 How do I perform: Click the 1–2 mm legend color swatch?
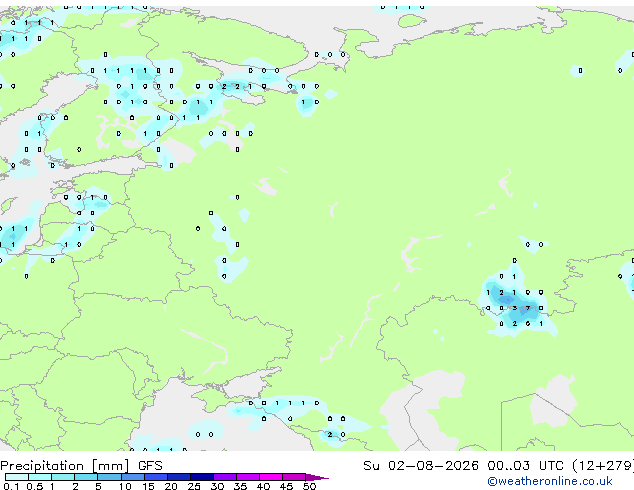63,477
